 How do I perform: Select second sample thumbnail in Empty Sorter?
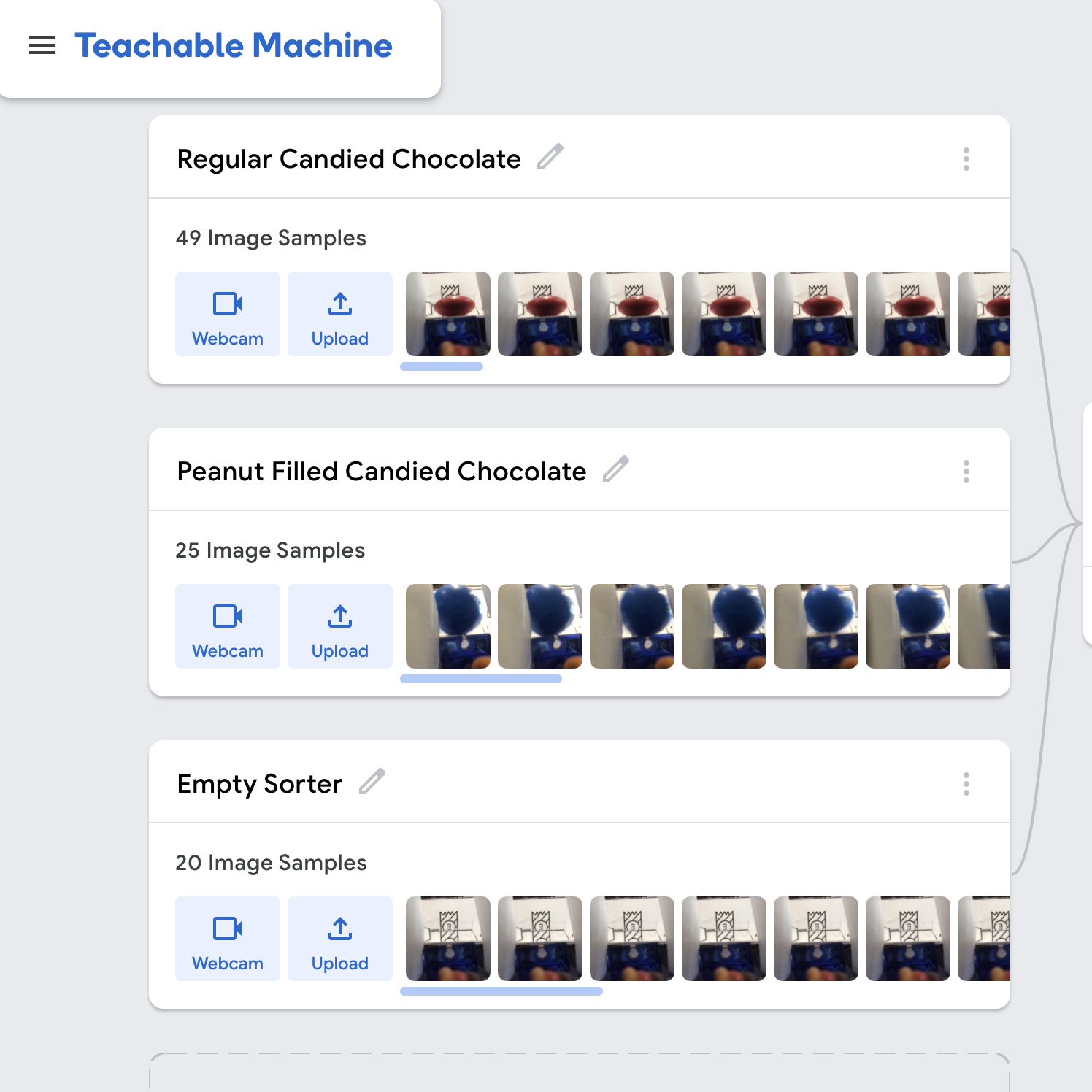click(540, 939)
